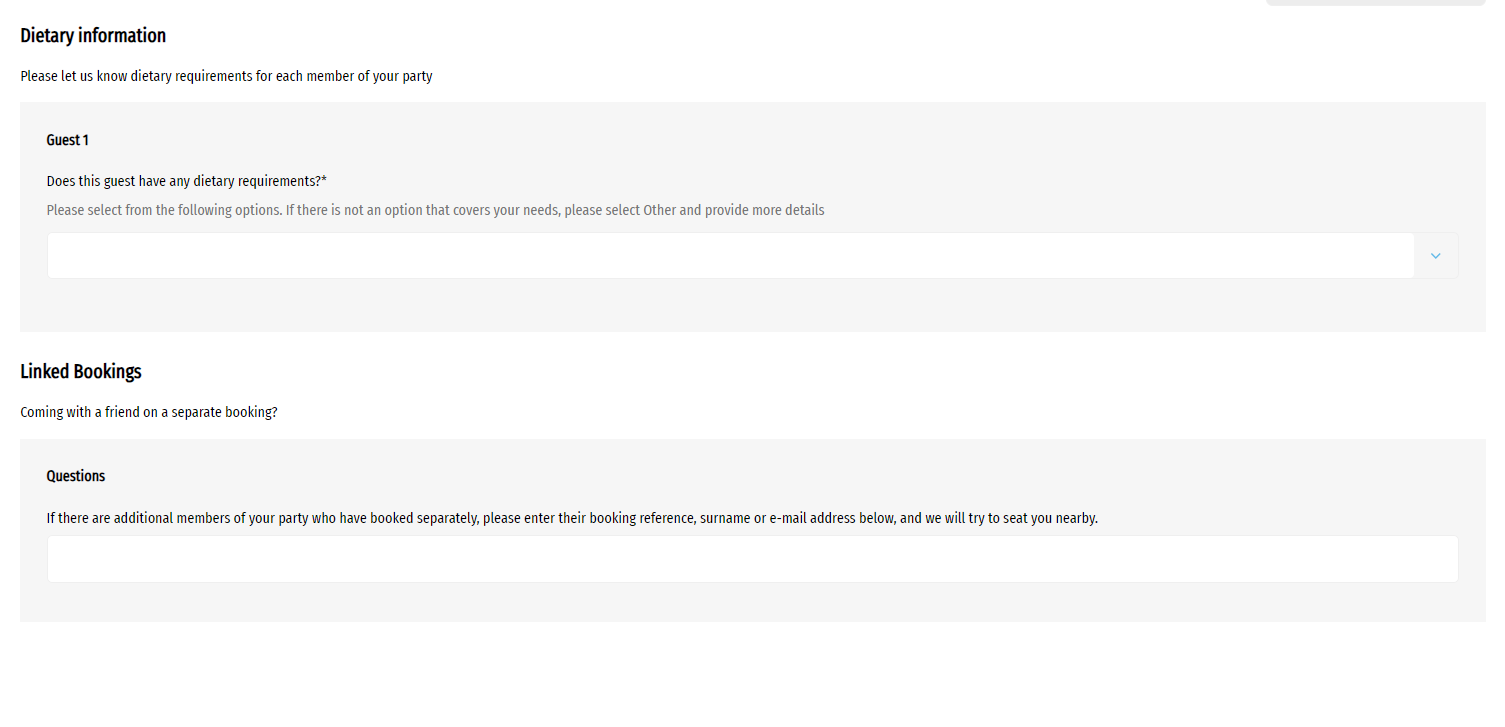Click the "Please let us know dietary requirements" sentence
The height and width of the screenshot is (727, 1505).
(226, 76)
